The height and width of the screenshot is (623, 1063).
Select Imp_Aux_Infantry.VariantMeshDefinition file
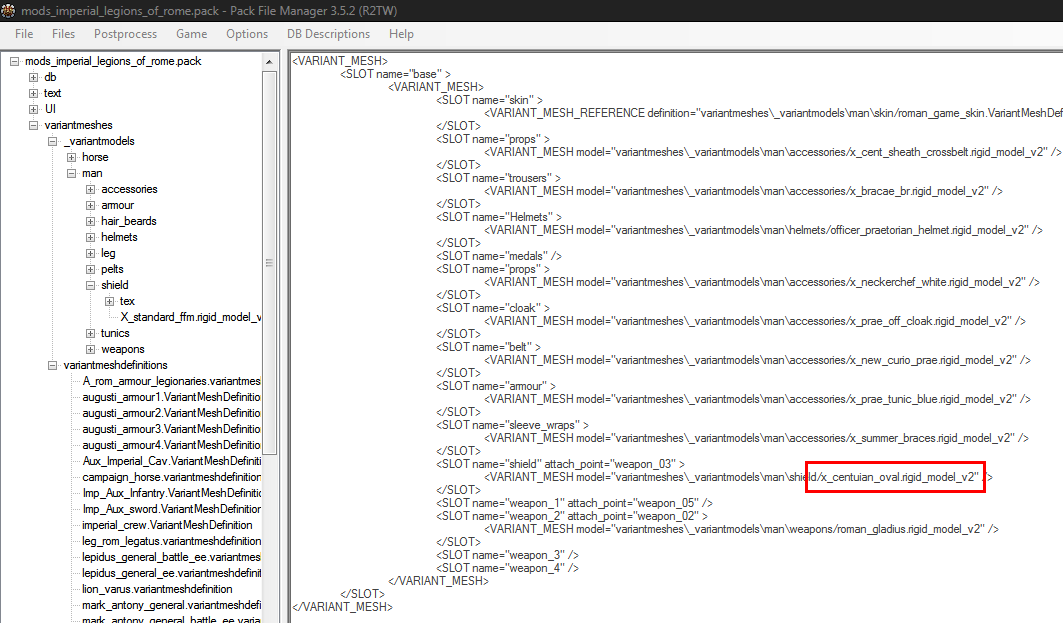click(172, 493)
